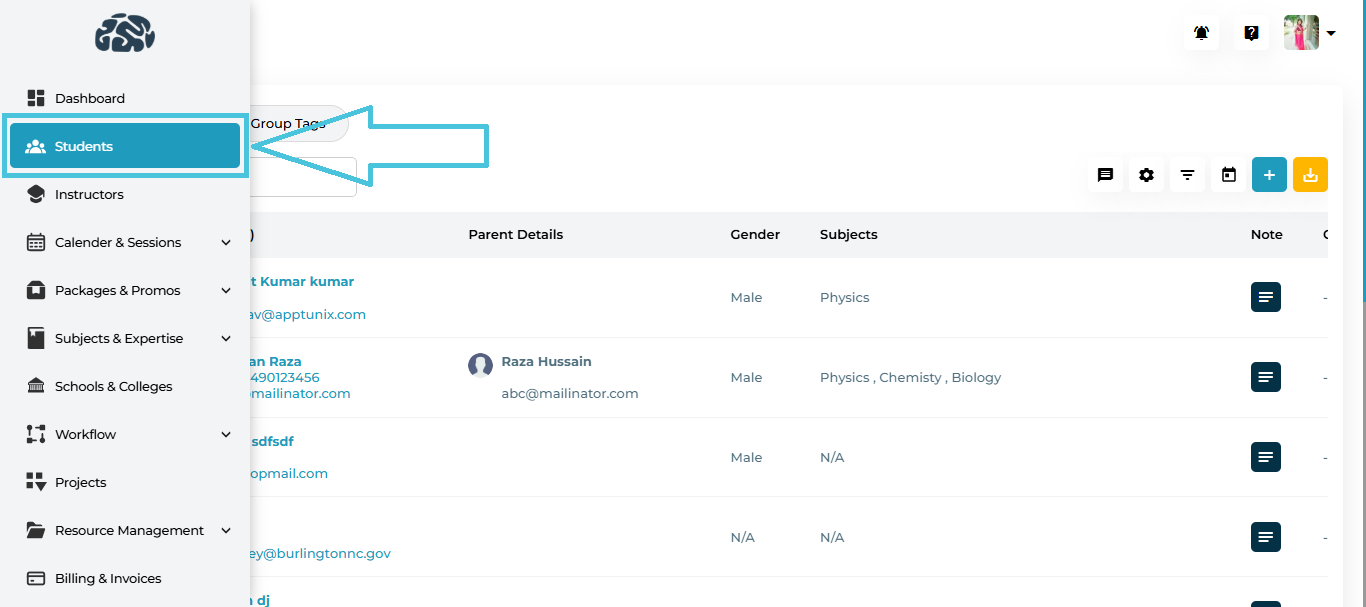Viewport: 1366px width, 607px height.
Task: Expand Packages & Promos submenu
Action: click(226, 290)
